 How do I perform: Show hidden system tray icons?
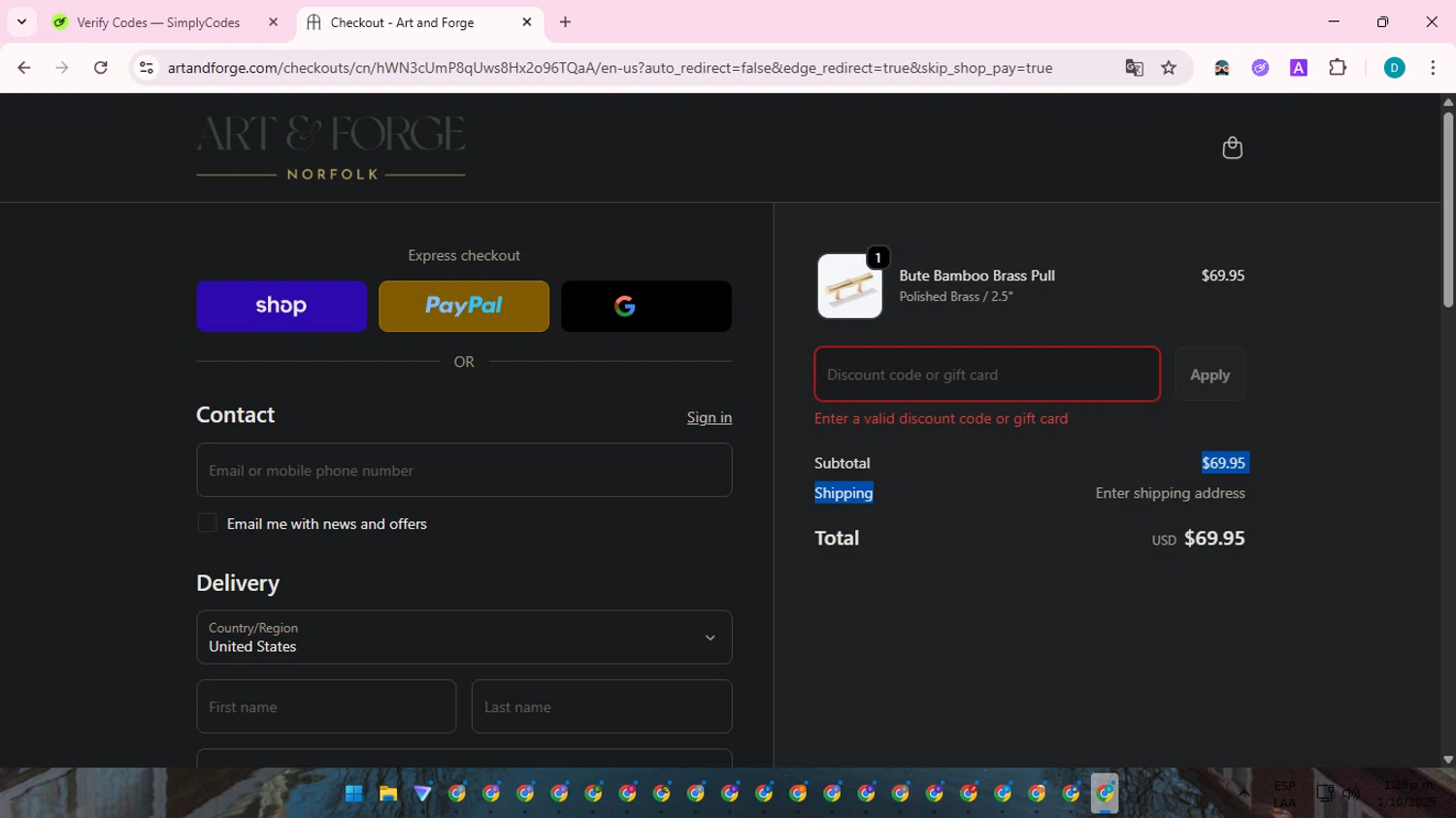pos(1243,794)
